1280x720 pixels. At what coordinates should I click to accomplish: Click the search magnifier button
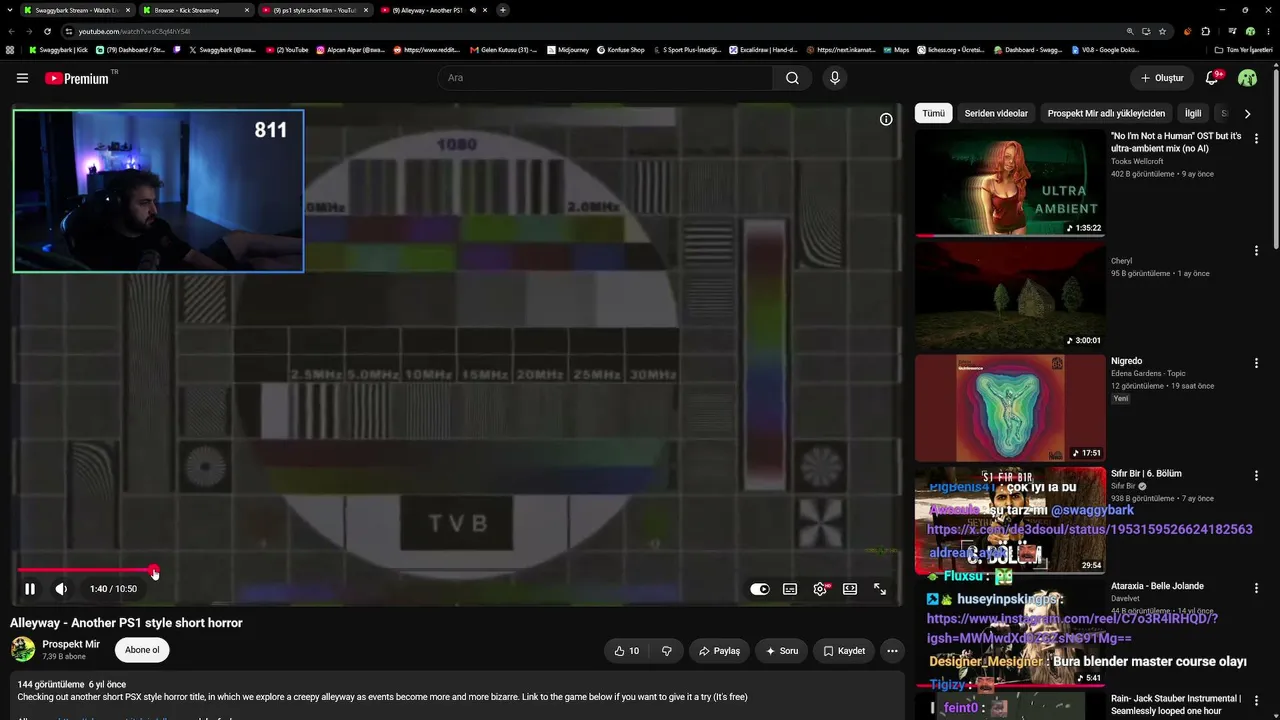tap(792, 78)
